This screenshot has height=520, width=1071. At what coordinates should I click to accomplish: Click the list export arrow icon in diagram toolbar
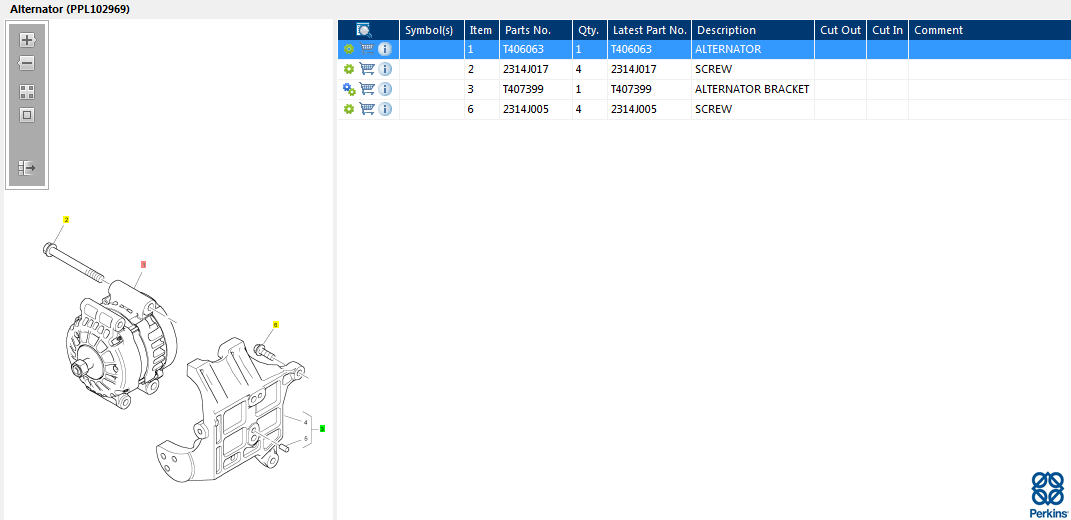[27, 167]
